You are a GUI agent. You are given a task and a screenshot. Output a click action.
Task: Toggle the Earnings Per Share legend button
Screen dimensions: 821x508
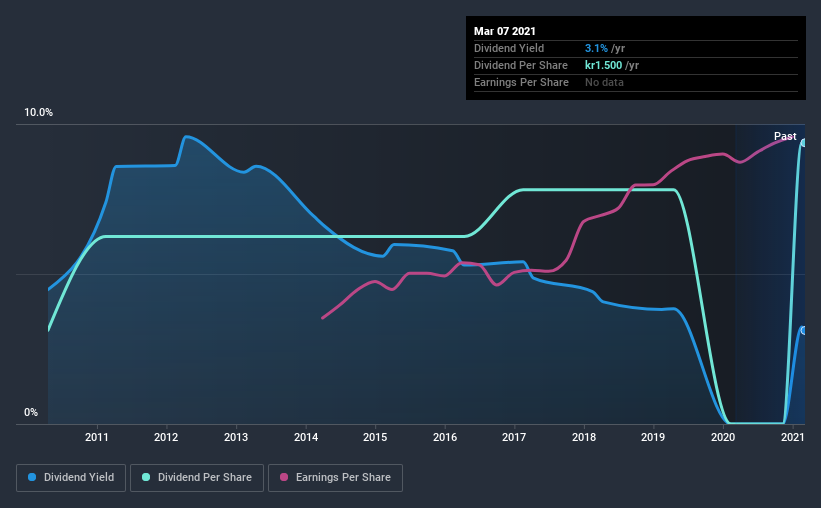click(x=335, y=478)
